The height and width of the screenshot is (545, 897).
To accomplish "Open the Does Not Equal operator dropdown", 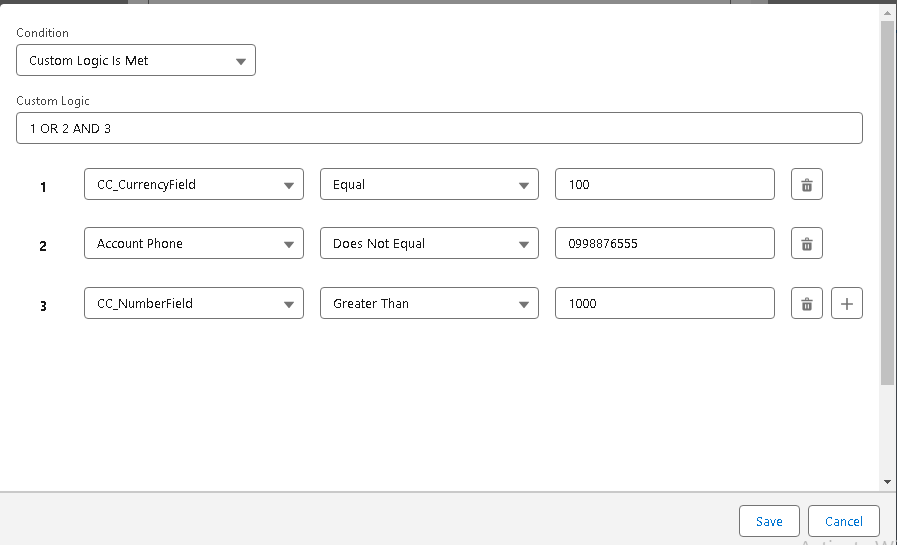I will point(429,244).
